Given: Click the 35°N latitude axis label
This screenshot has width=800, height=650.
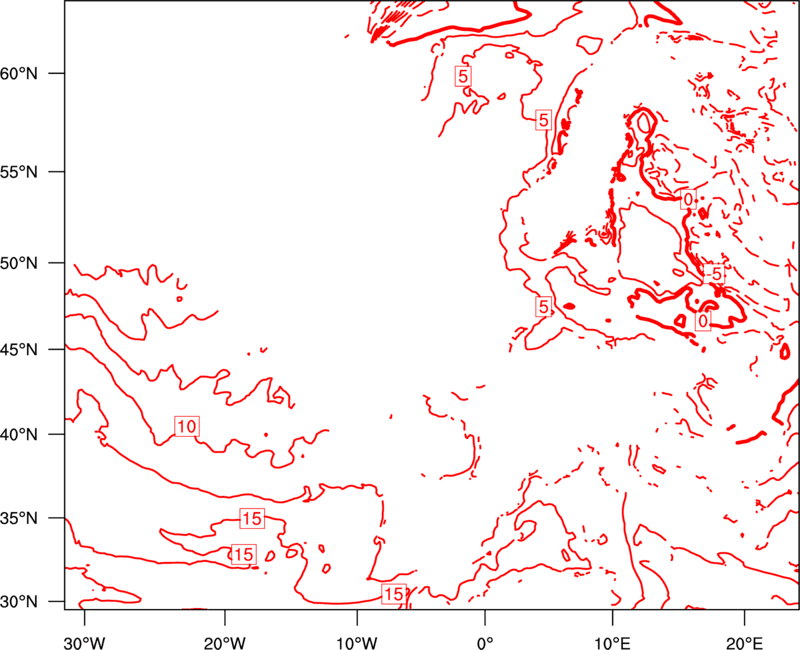Looking at the screenshot, I should 19,518.
